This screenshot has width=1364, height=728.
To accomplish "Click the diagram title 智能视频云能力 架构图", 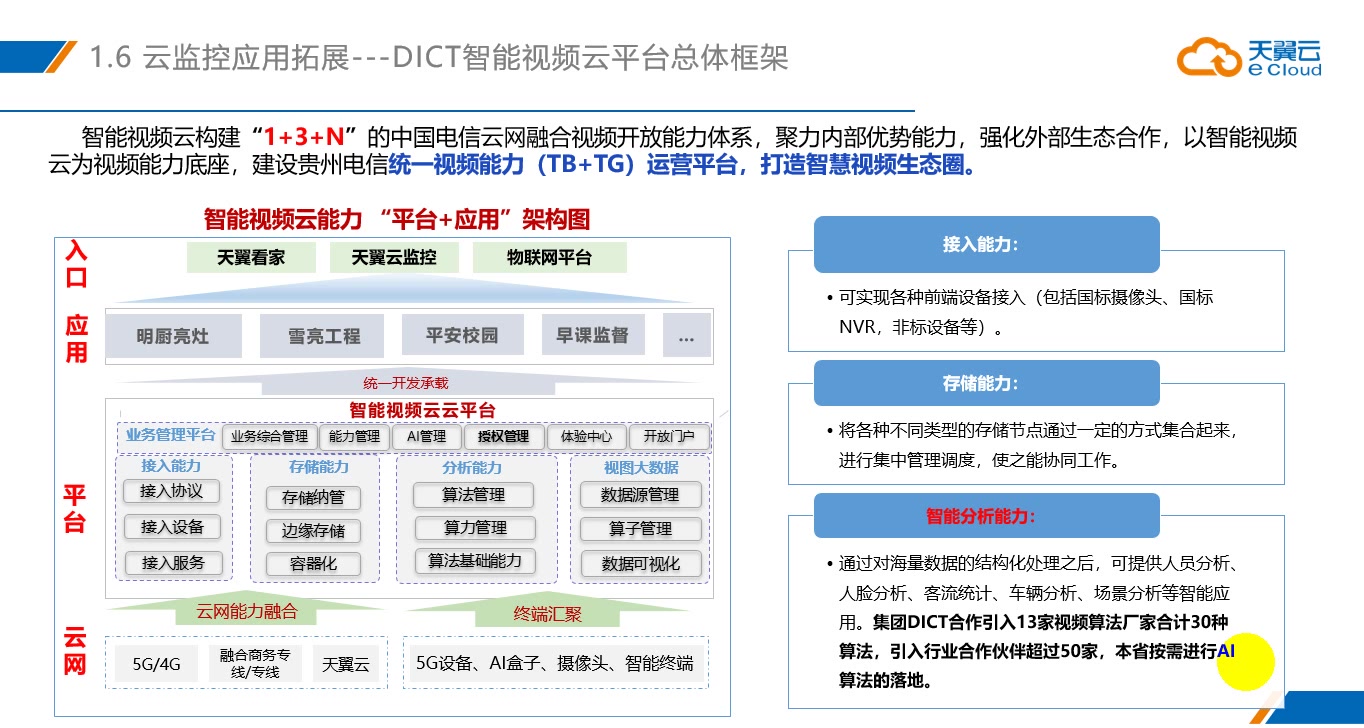I will pos(397,219).
